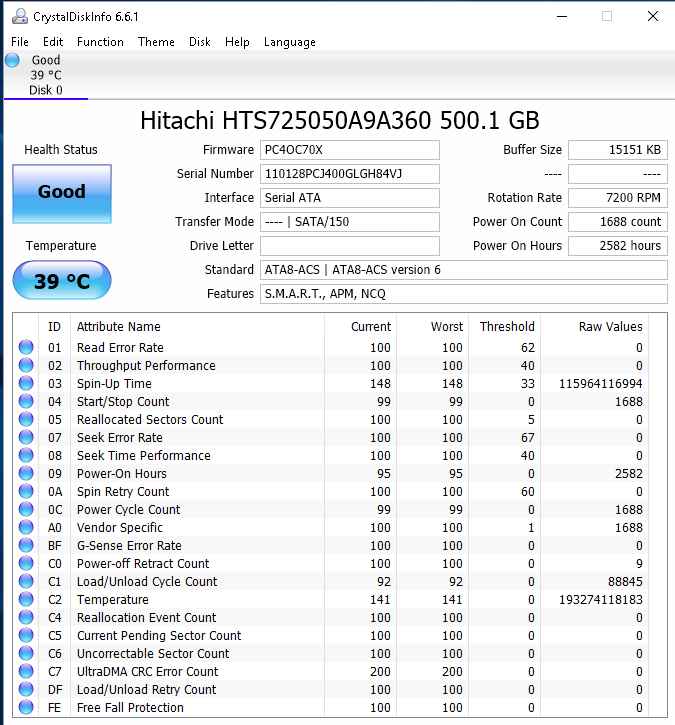675x725 pixels.
Task: Click the status orb for Reallocation Event Count
Action: coord(26,617)
